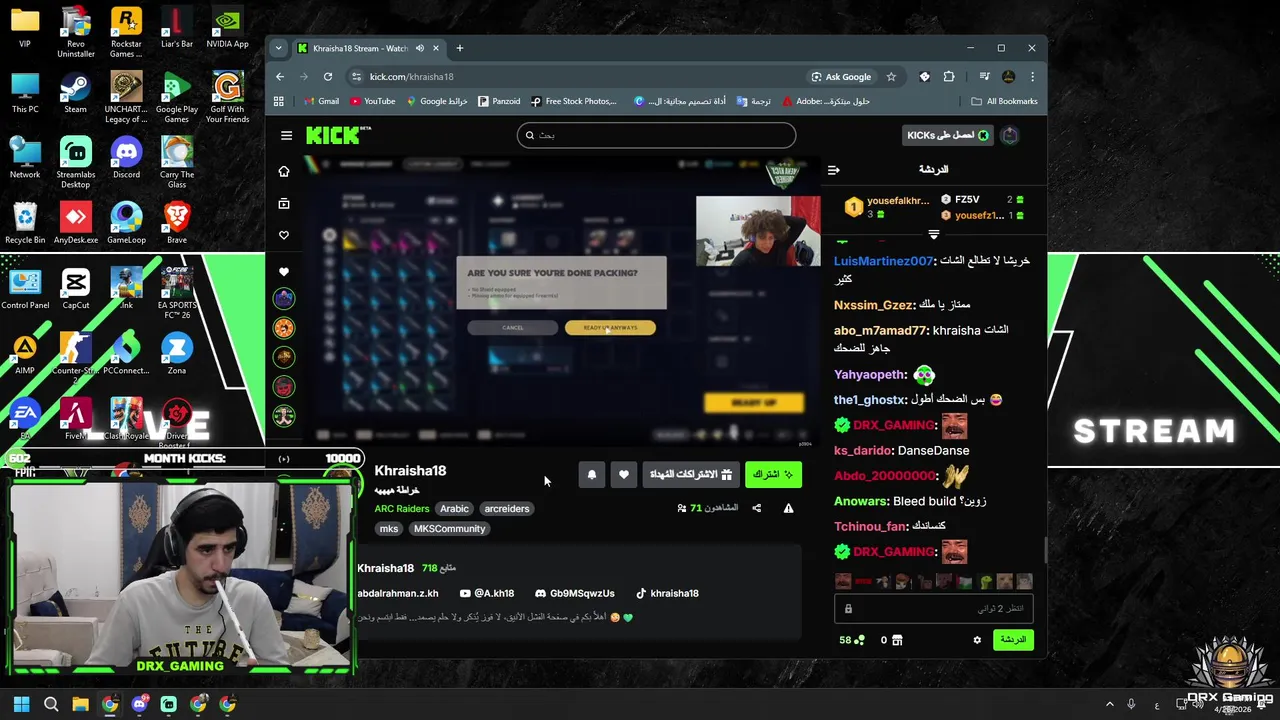Open the Browse icon in Kick sidebar
The image size is (1280, 720).
point(284,203)
